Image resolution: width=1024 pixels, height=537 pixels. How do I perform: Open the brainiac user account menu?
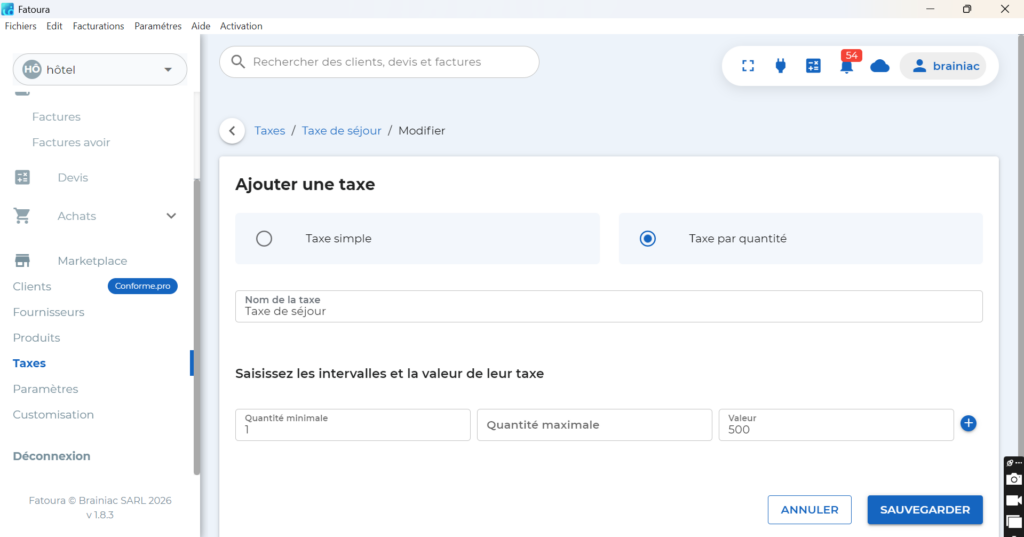pyautogui.click(x=943, y=66)
